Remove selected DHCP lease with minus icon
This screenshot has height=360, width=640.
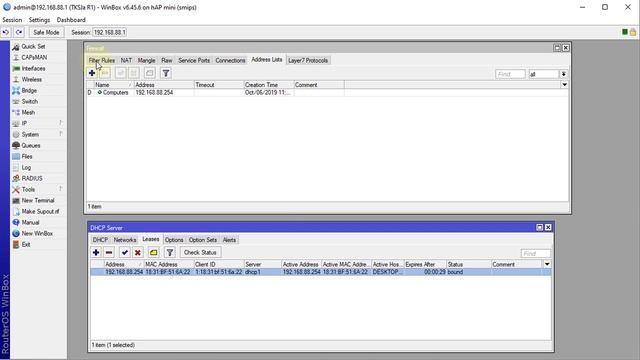pos(109,253)
